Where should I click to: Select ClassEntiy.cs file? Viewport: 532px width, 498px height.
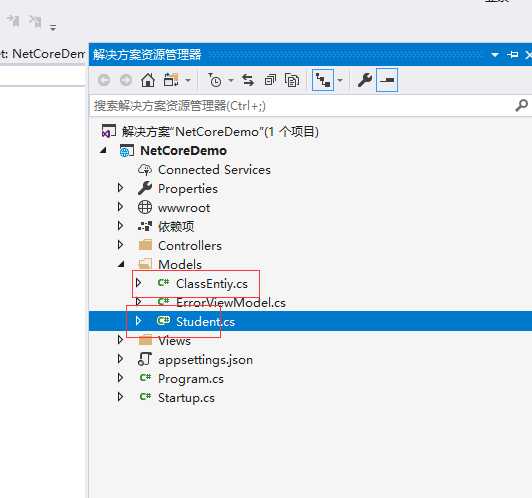212,284
